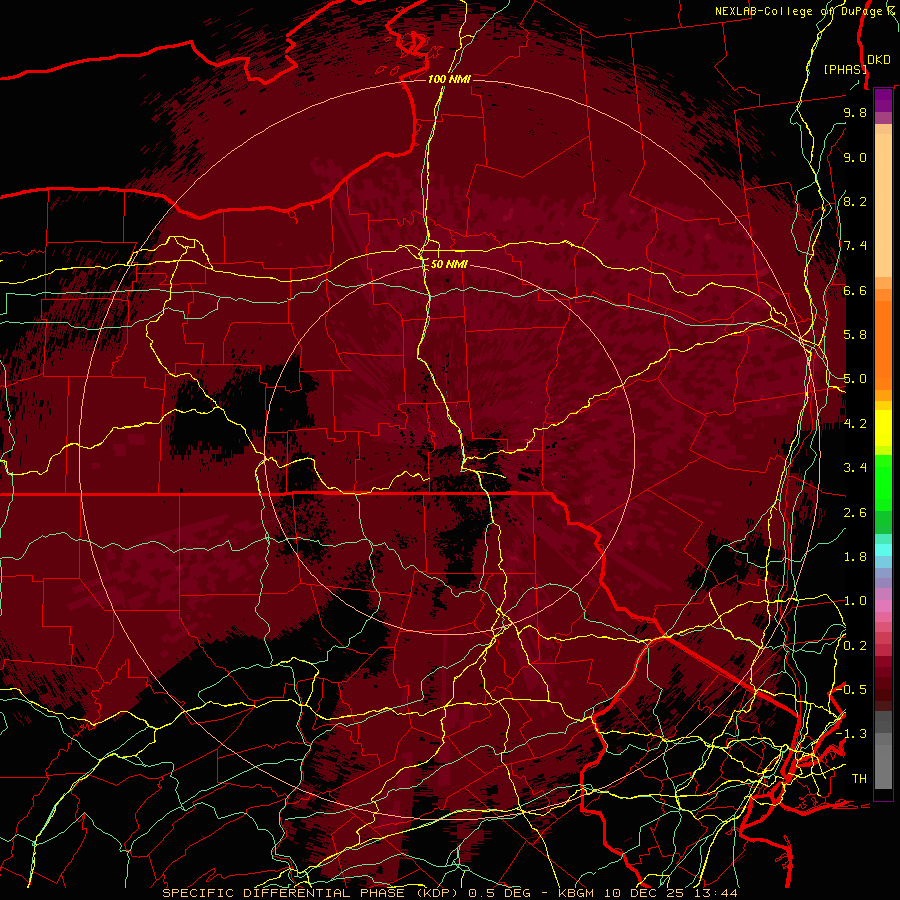Screen dimensions: 900x900
Task: Click the 1.8 value on the scale
Action: (x=855, y=557)
